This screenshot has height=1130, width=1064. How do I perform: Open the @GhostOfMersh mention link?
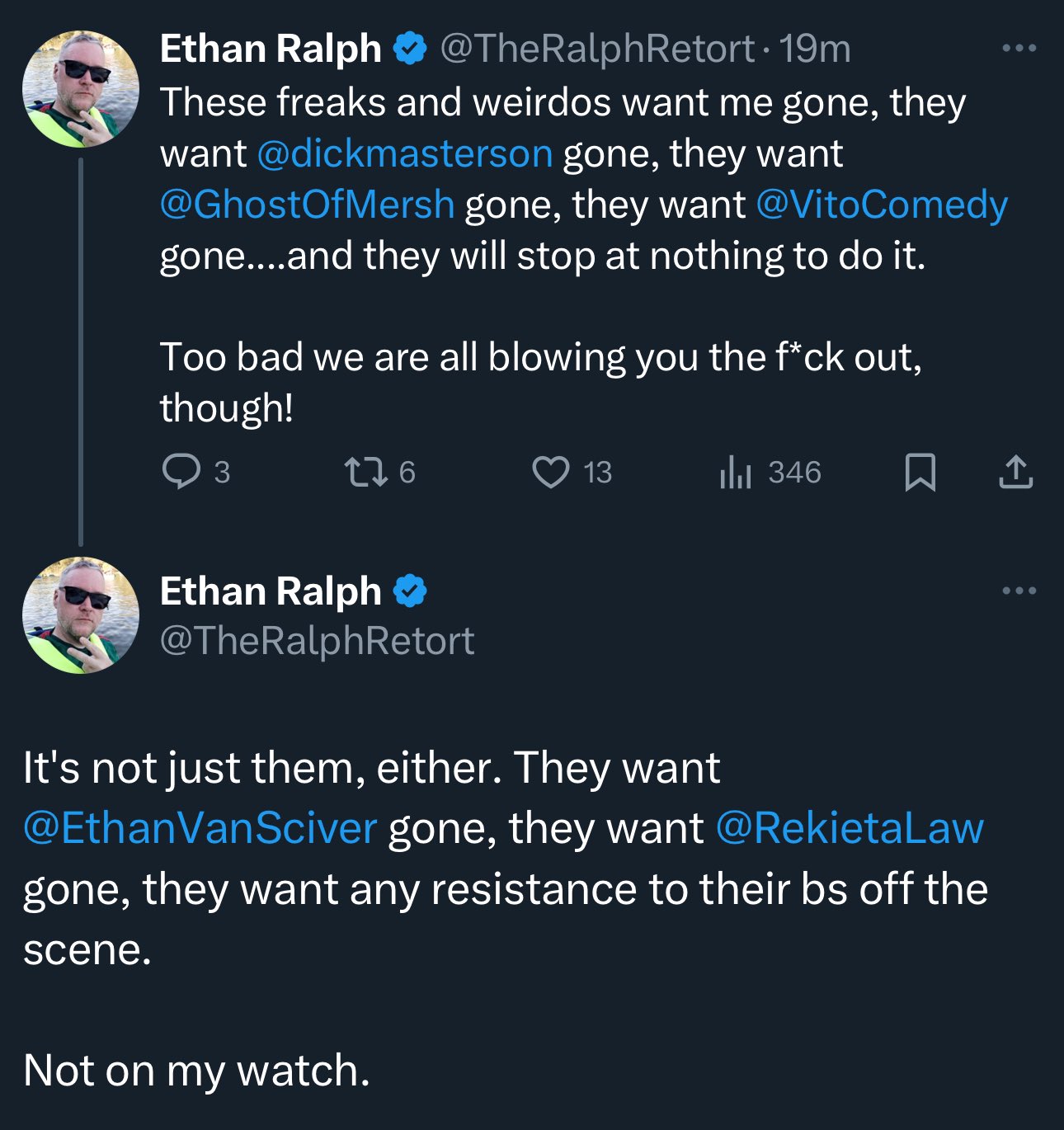[308, 205]
